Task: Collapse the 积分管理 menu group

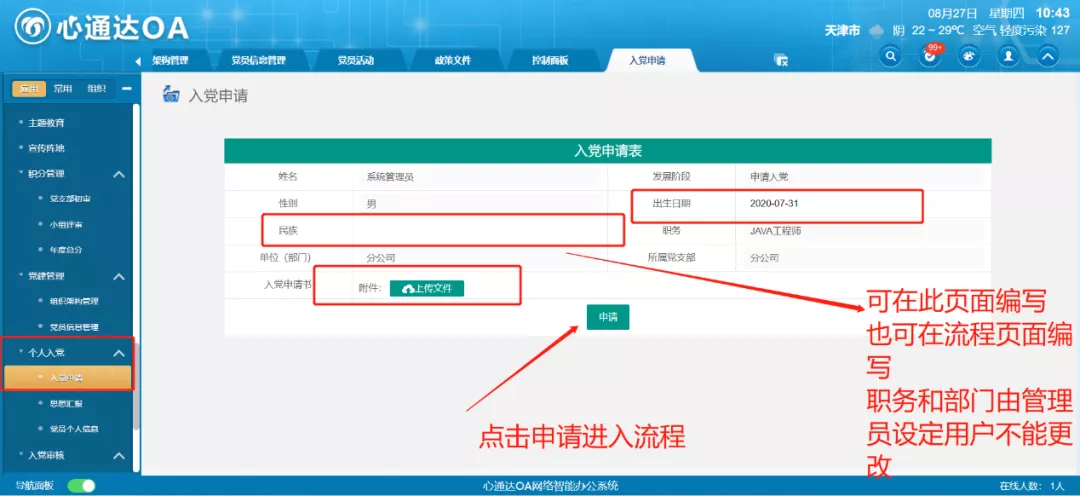Action: pyautogui.click(x=119, y=174)
